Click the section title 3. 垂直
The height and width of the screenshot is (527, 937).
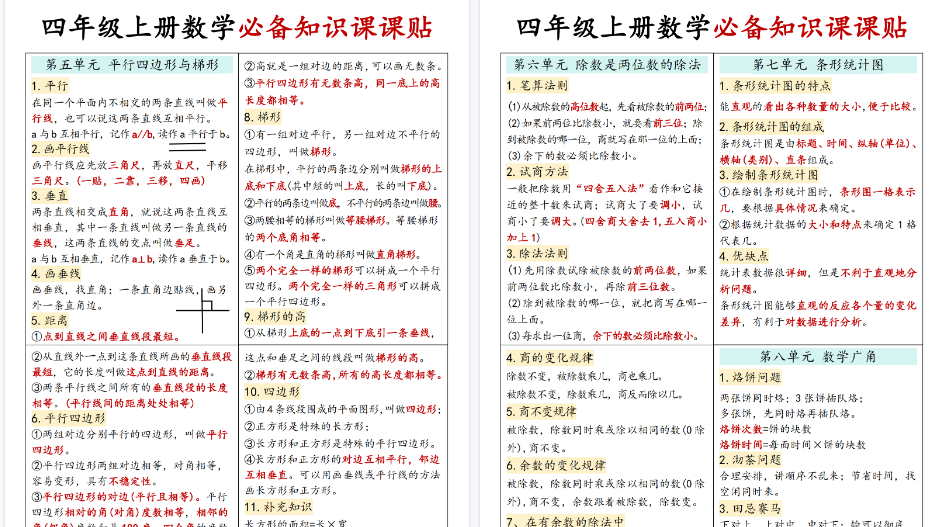tap(50, 196)
